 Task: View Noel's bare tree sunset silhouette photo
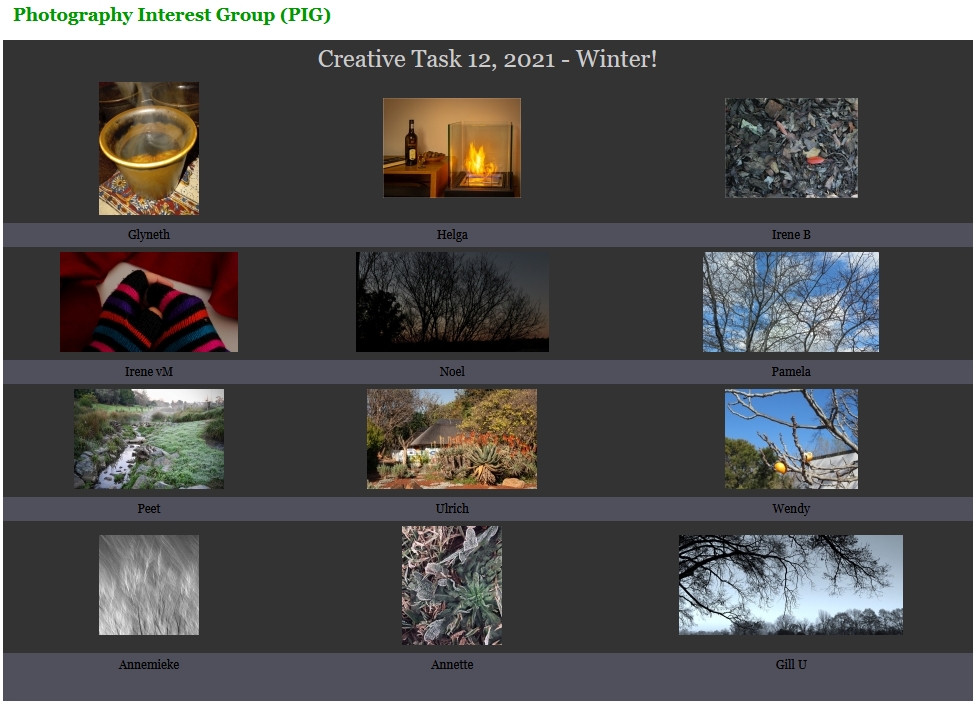pyautogui.click(x=452, y=302)
